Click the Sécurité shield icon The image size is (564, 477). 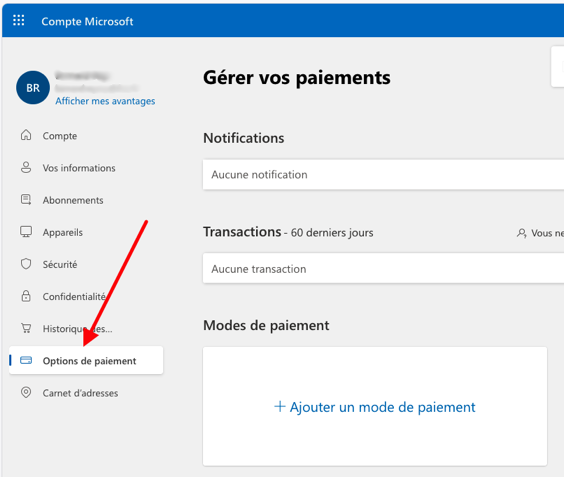point(26,264)
